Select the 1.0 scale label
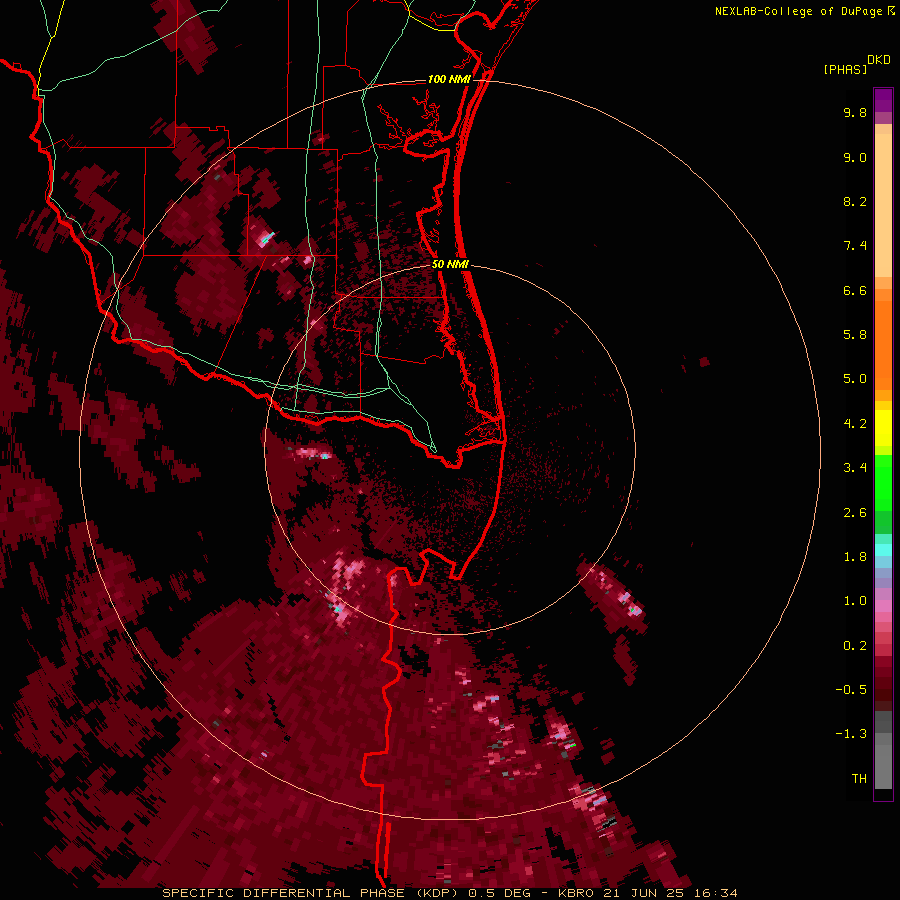Screen dimensions: 900x900 coord(855,601)
